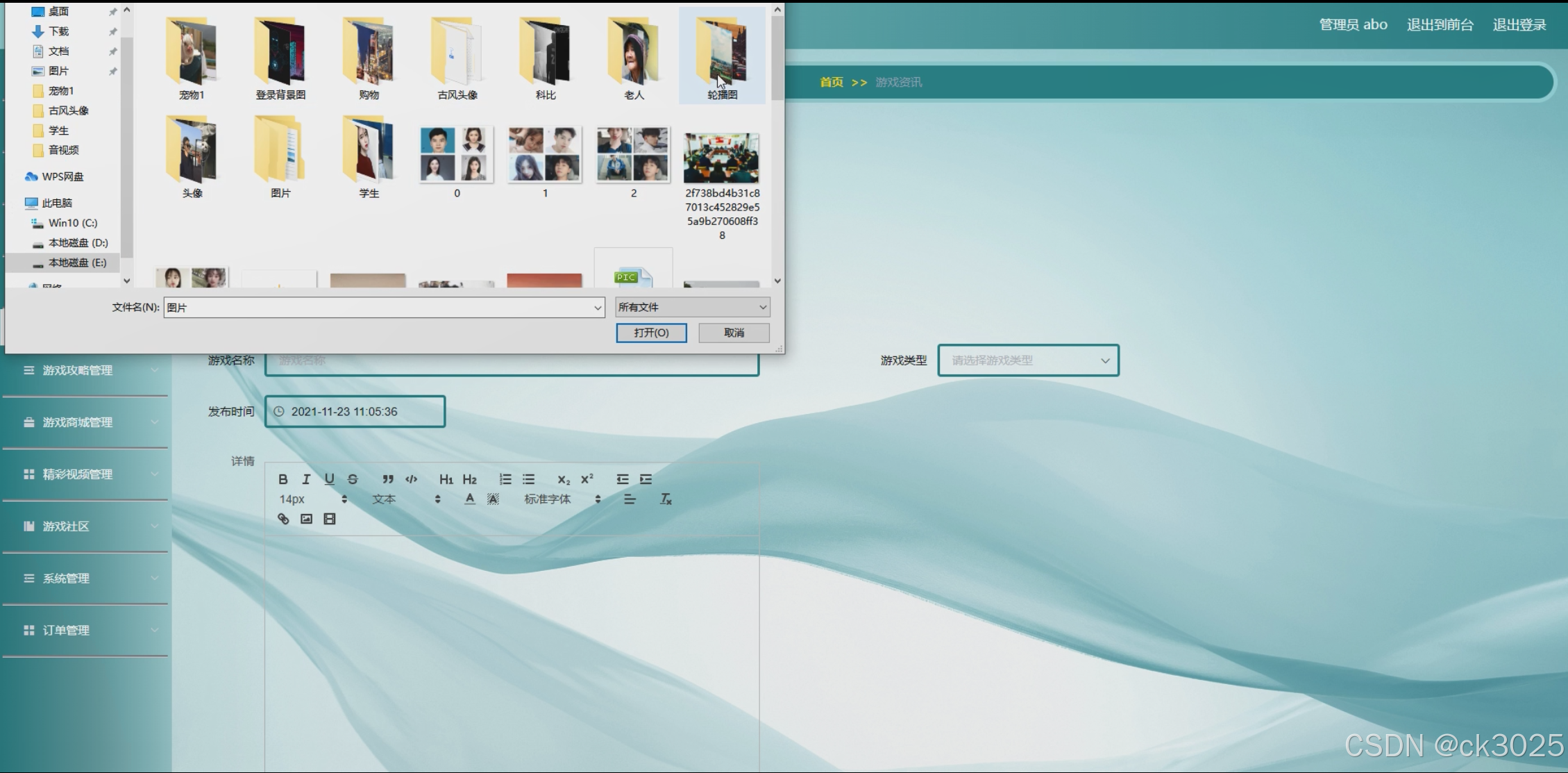This screenshot has height=773, width=1568.
Task: Click the 打开(O) button in the dialog
Action: tap(650, 333)
